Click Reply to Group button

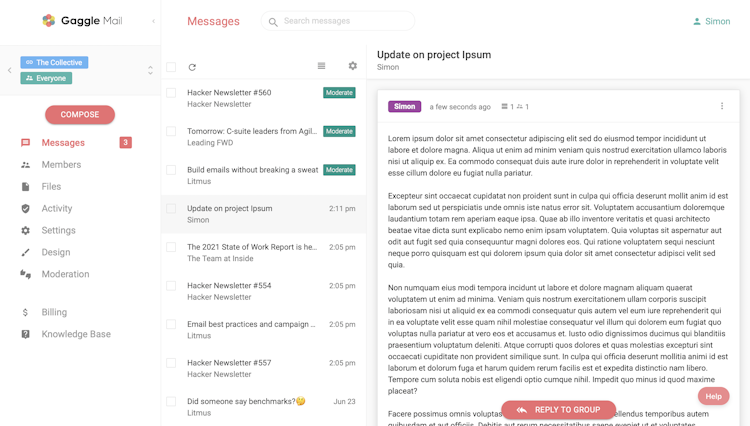558,410
